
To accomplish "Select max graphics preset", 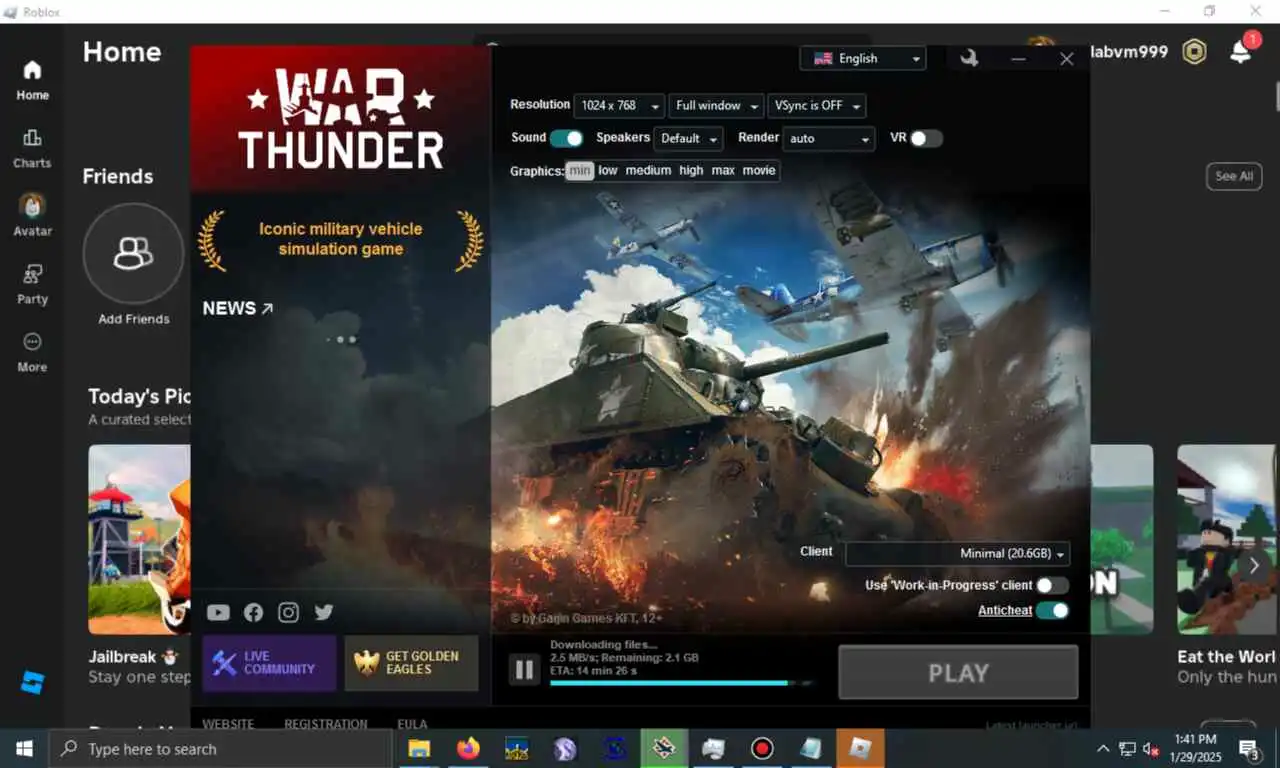I will [x=723, y=171].
